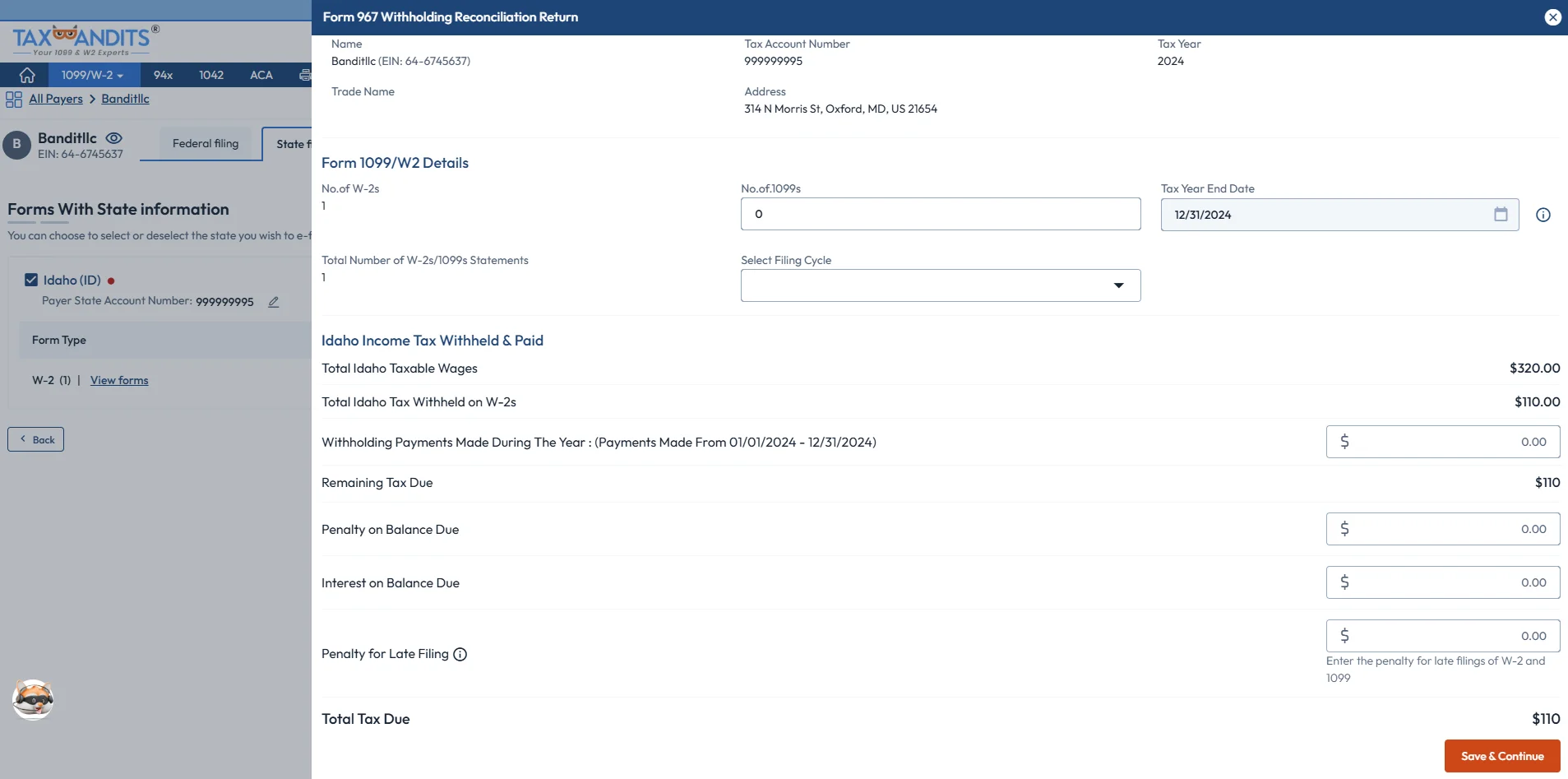Click Save & Continue button
The height and width of the screenshot is (779, 1568).
pos(1502,756)
